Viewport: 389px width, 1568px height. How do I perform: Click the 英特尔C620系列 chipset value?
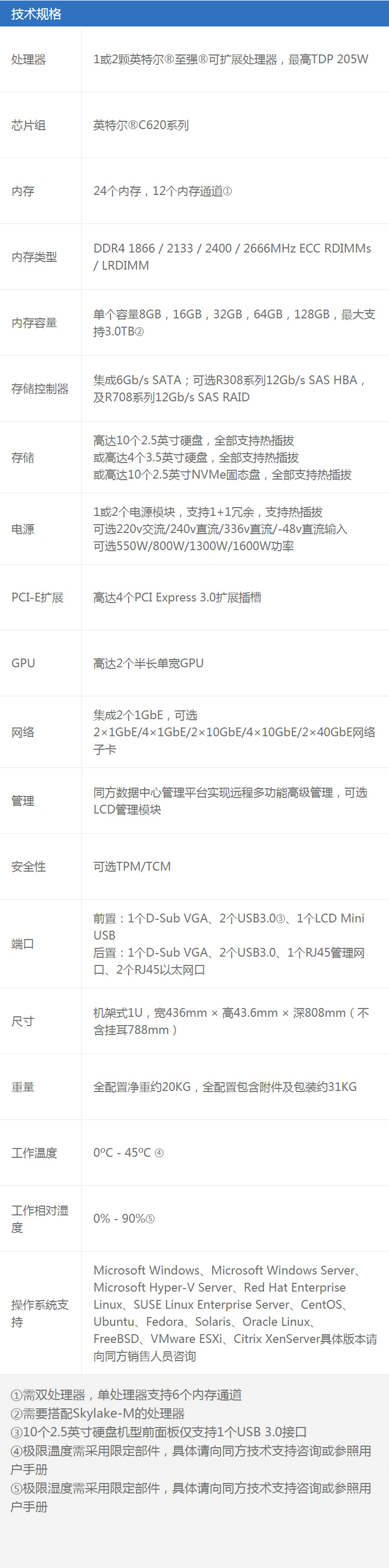point(141,125)
